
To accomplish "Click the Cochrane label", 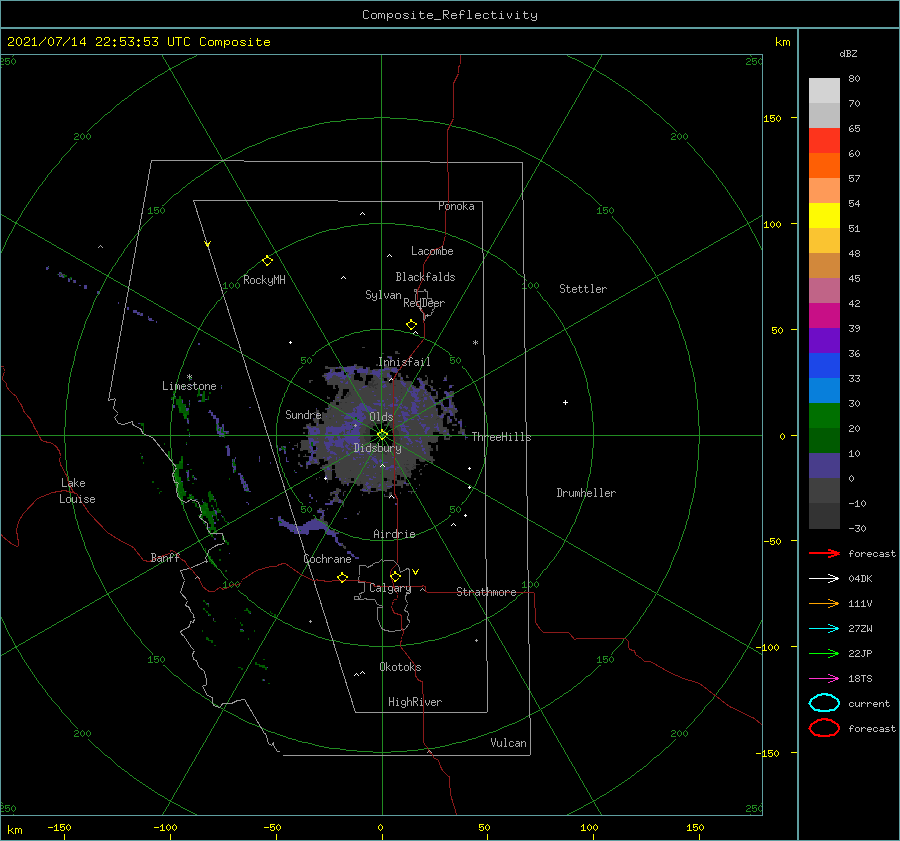I will coord(327,559).
